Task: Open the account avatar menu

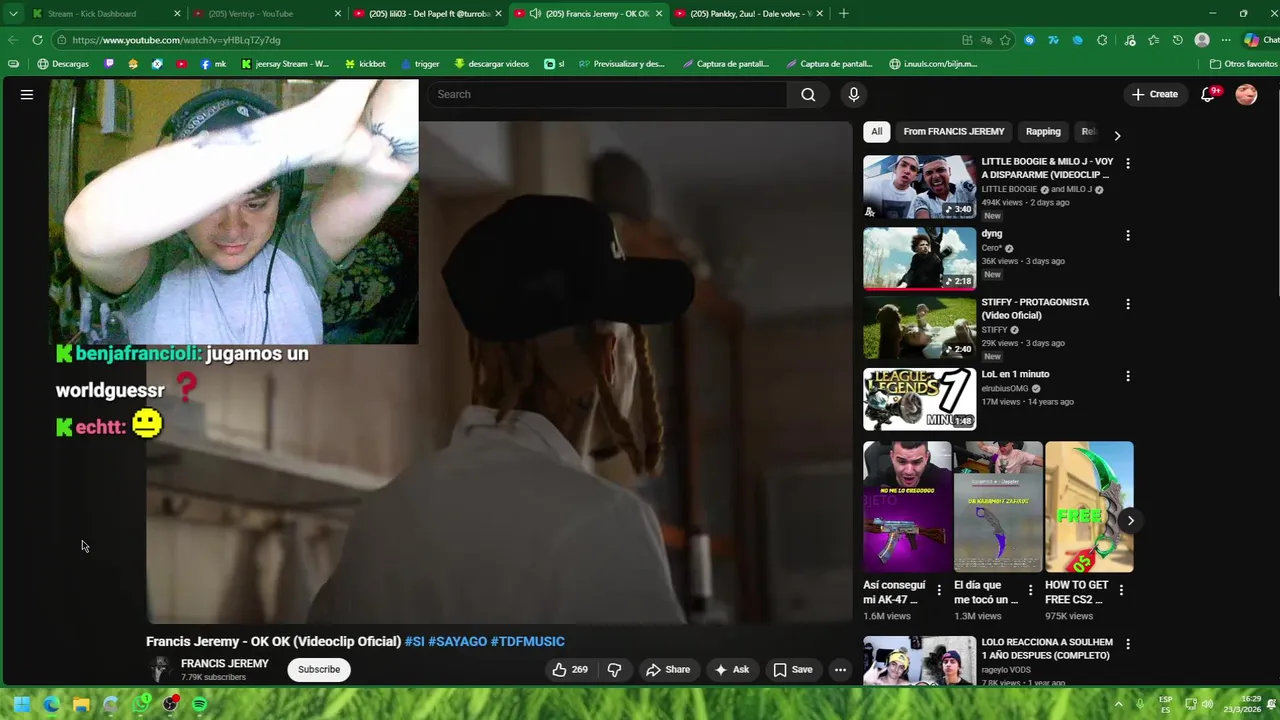Action: click(x=1246, y=94)
